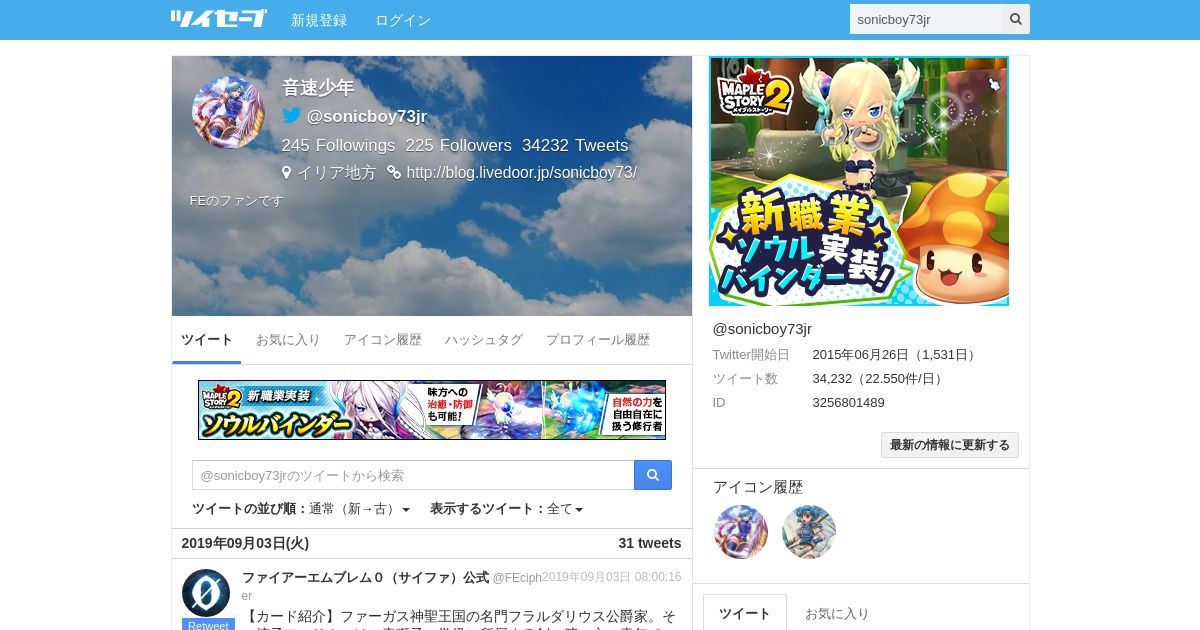Open the ファイアーエムブレム０（サイファ）公式 account name
The width and height of the screenshot is (1200, 630).
[365, 577]
